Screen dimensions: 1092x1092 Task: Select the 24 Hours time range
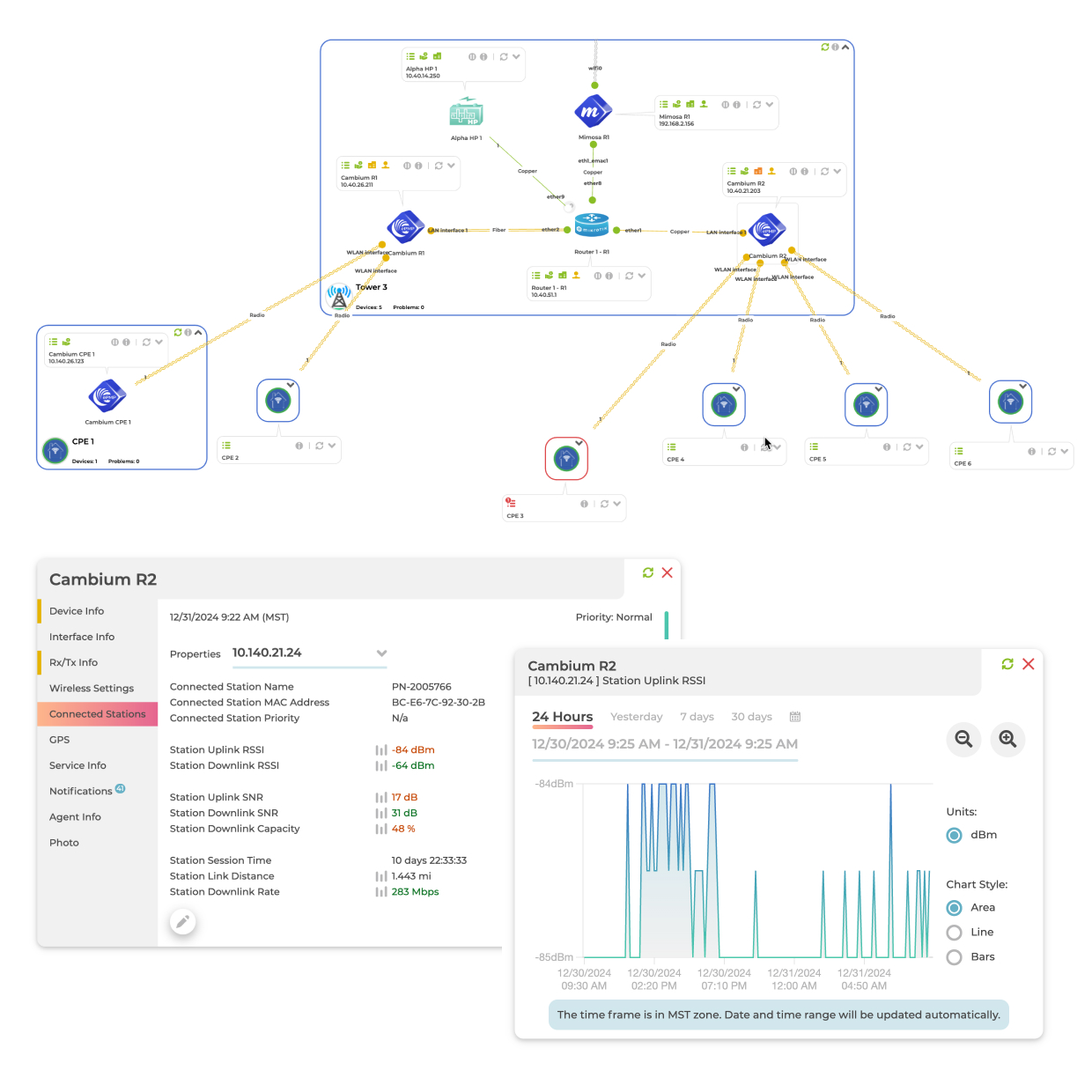coord(563,717)
